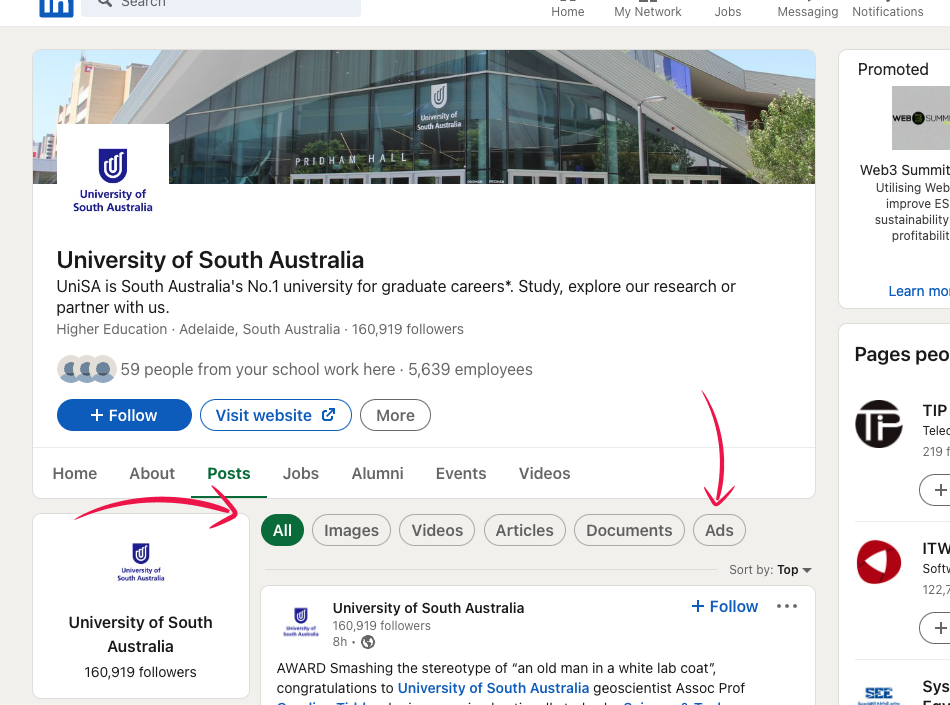Viewport: 950px width, 705px height.
Task: Click the Visit website button
Action: 275,415
